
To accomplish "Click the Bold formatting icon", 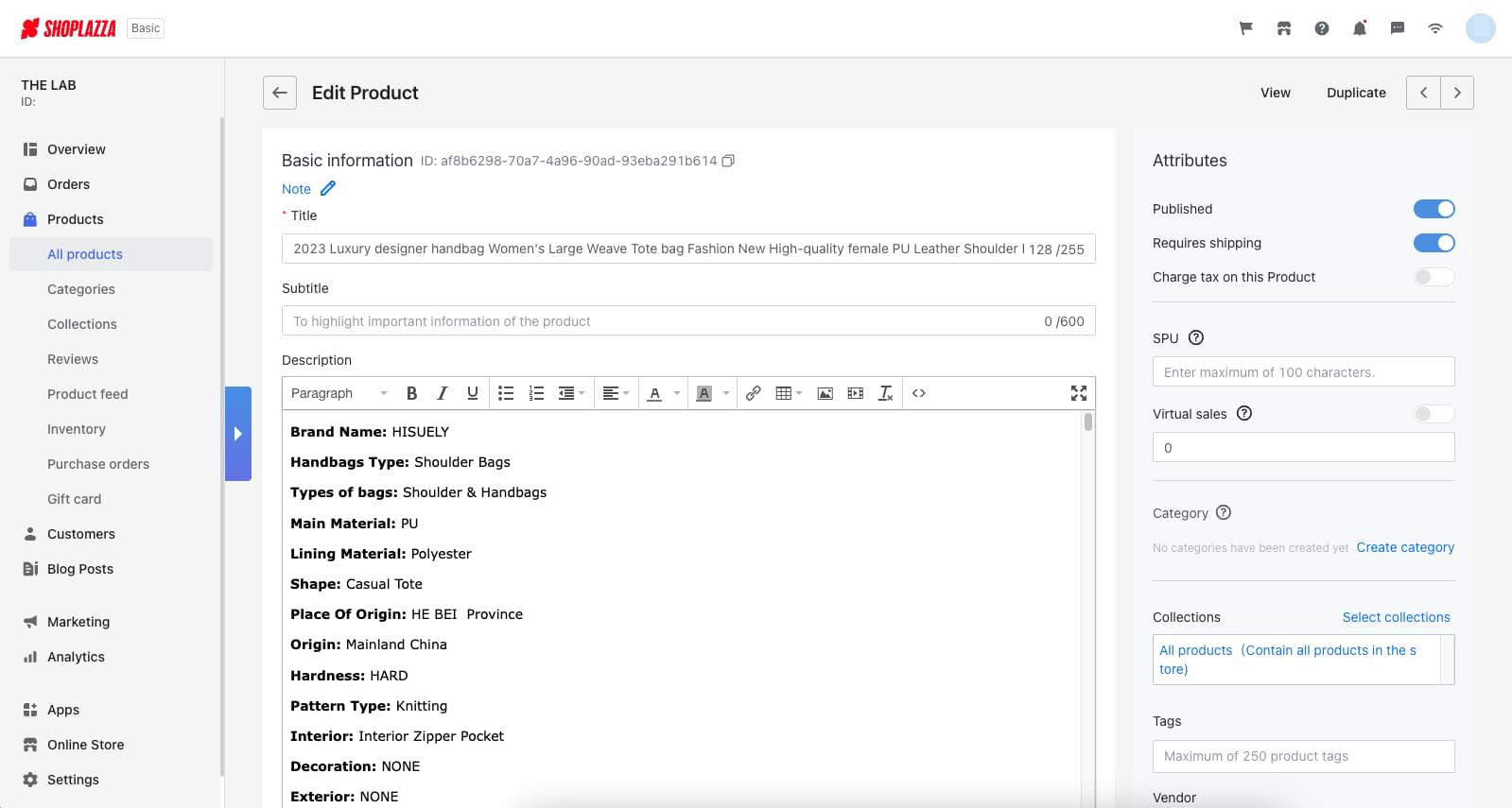I will 411,393.
